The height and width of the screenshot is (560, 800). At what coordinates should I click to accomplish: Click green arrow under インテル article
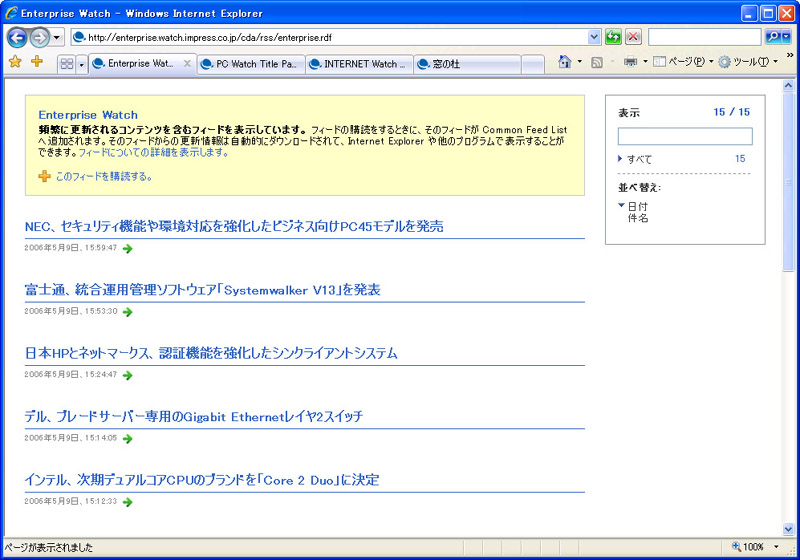tap(128, 502)
